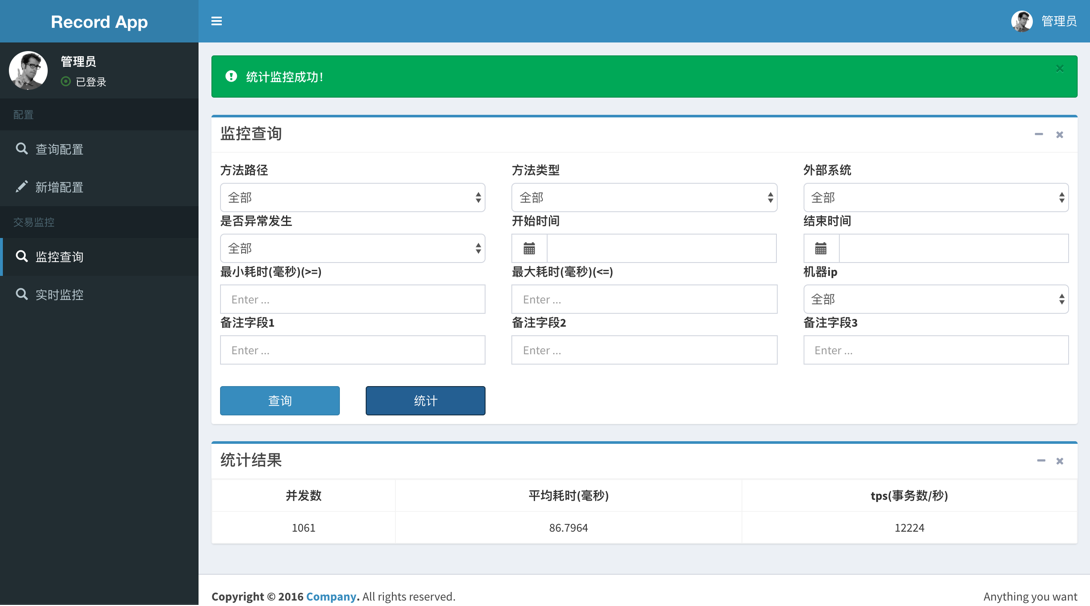Viewport: 1090px width, 606px height.
Task: Click the search icon beside 查询配置
Action: coord(22,149)
